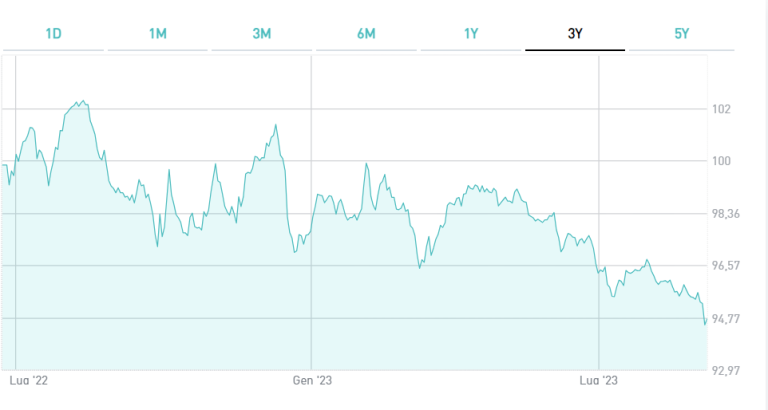Switch to the 5Y range tab

pos(681,33)
